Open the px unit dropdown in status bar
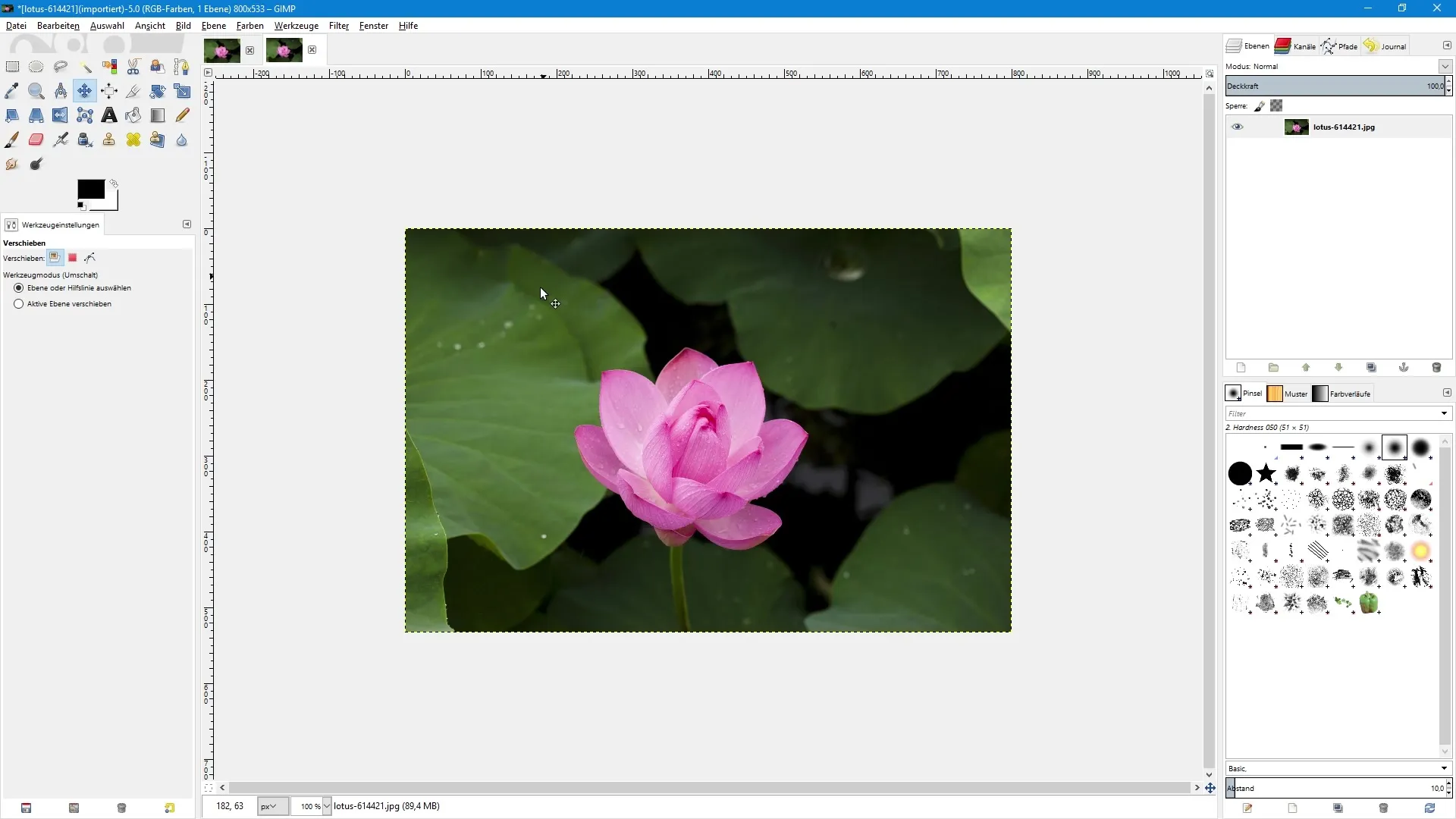The height and width of the screenshot is (819, 1456). click(272, 807)
